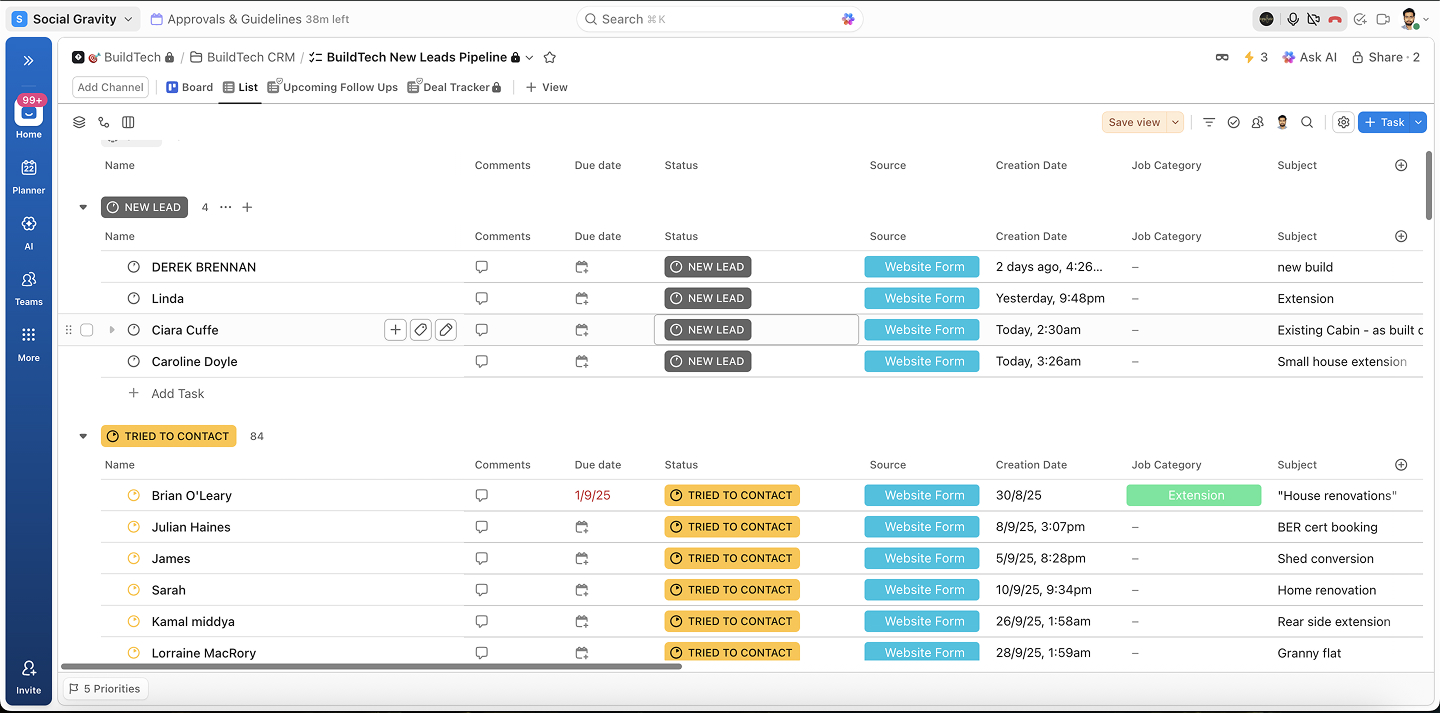Open the Planner in the sidebar
The width and height of the screenshot is (1440, 713).
28,176
